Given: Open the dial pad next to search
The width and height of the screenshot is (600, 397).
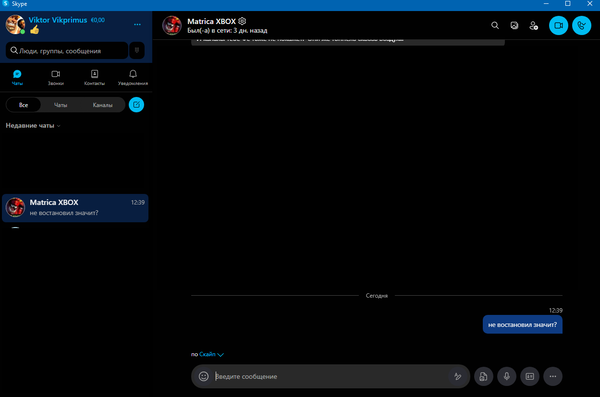Looking at the screenshot, I should [137, 50].
